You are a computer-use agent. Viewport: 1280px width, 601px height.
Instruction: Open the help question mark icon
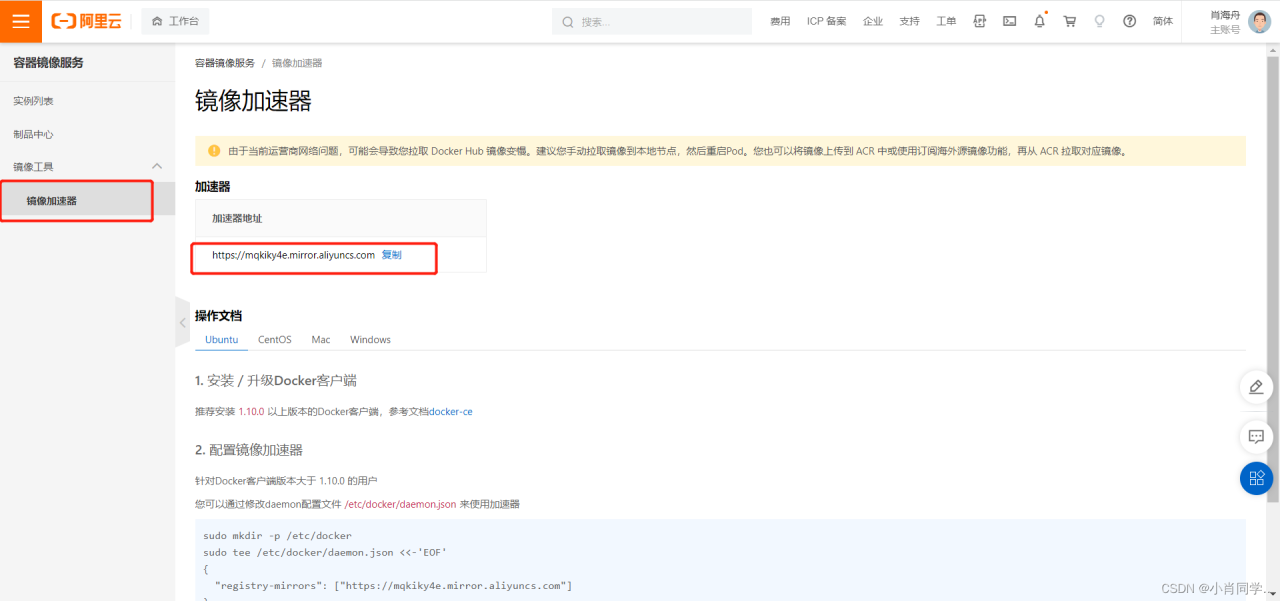click(x=1129, y=20)
